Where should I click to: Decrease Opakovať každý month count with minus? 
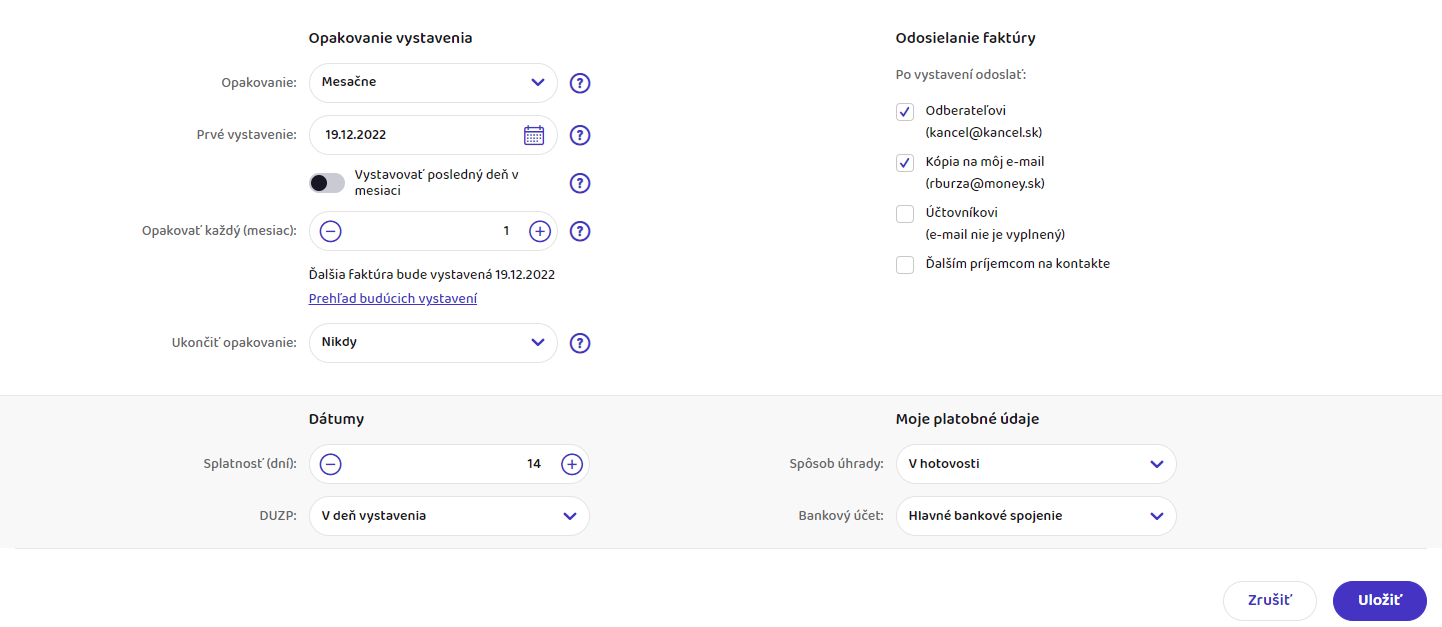[331, 231]
